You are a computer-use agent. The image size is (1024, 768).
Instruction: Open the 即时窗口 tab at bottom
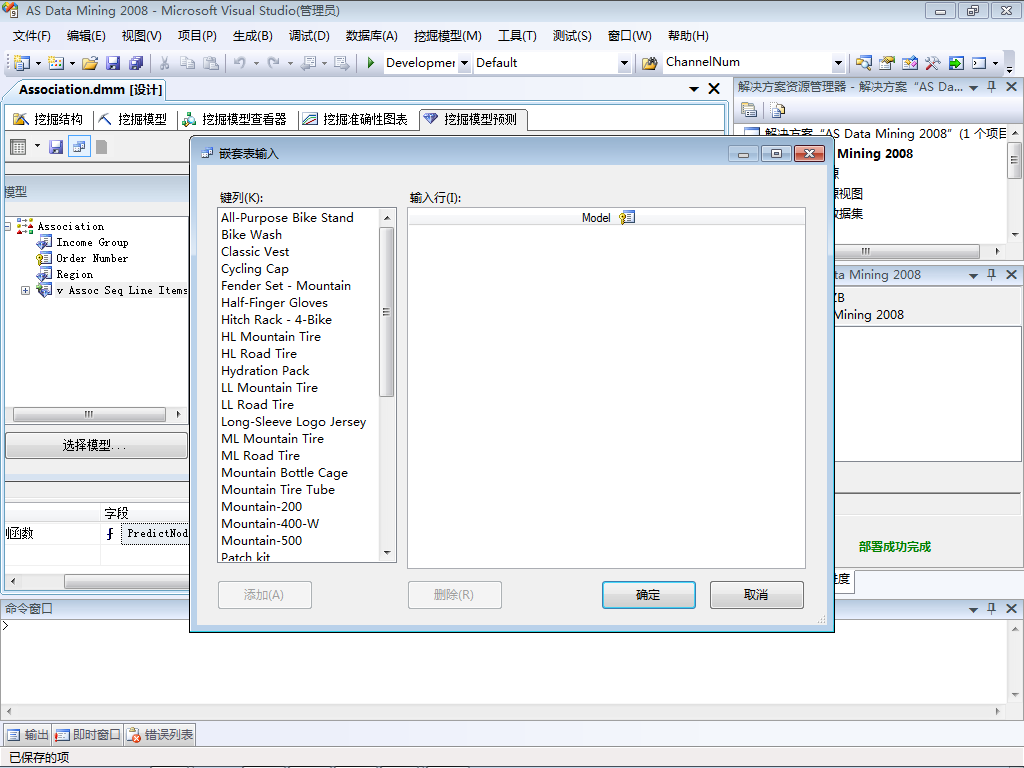pos(88,735)
